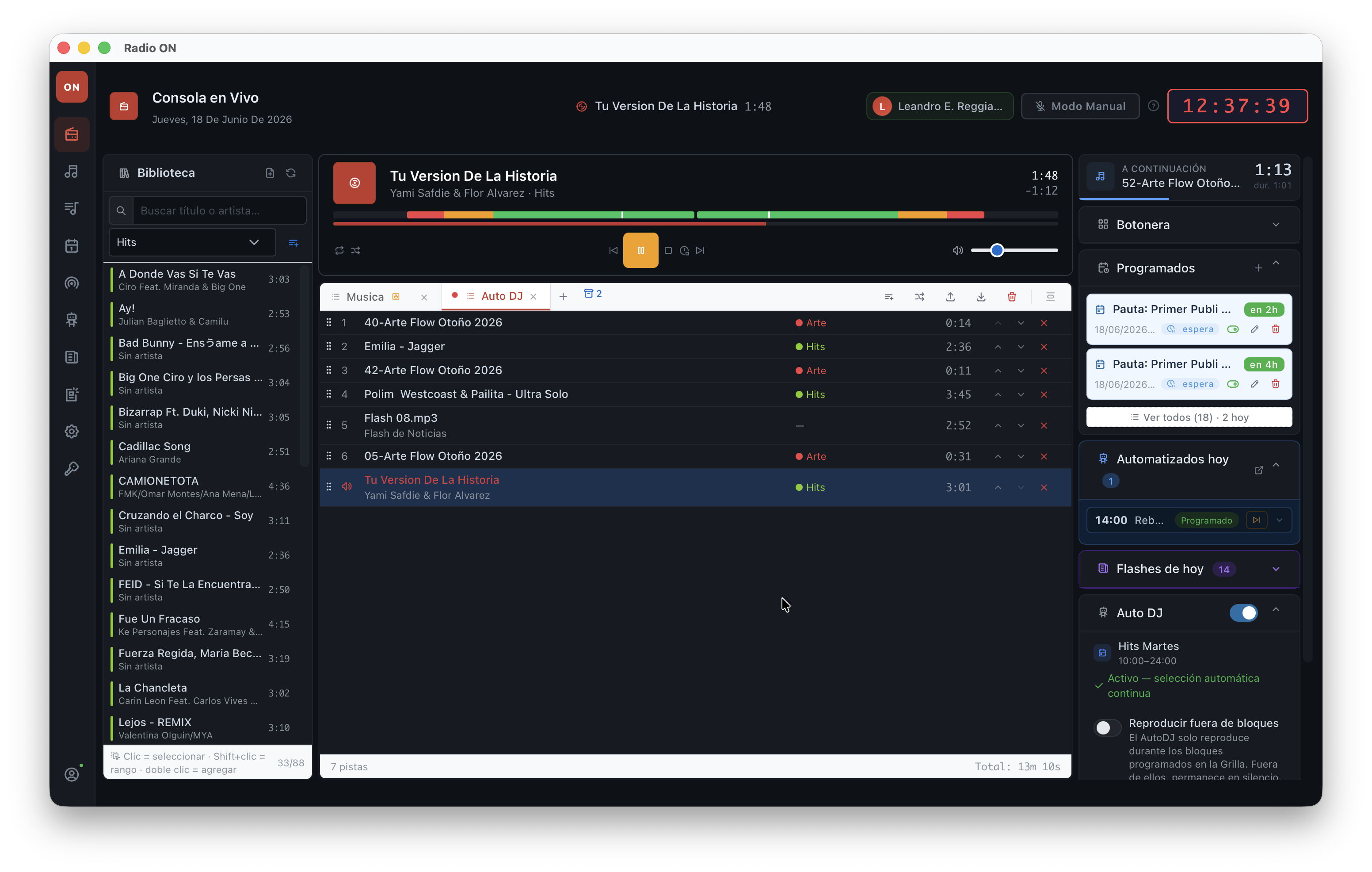Viewport: 1372px width, 872px height.
Task: Skip to previous track
Action: click(x=613, y=250)
